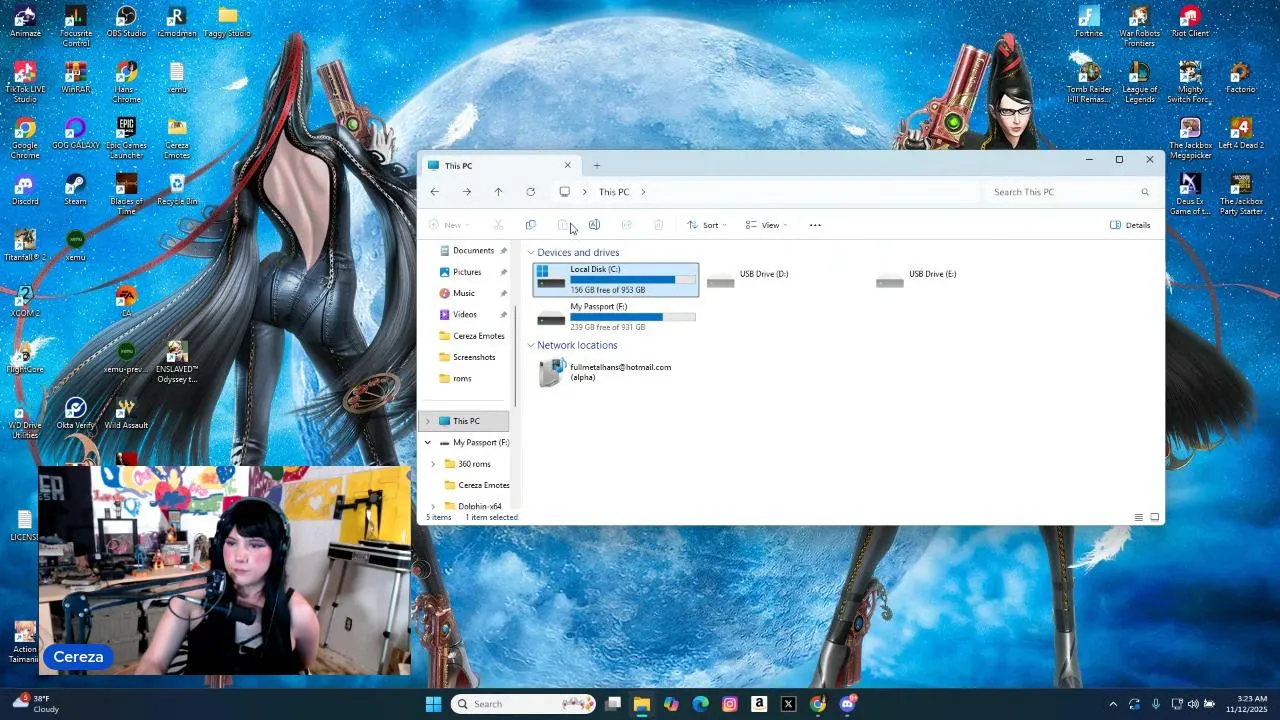Select the fullmetalhans@hotmail.com network location
The height and width of the screenshot is (720, 1280).
(616, 372)
